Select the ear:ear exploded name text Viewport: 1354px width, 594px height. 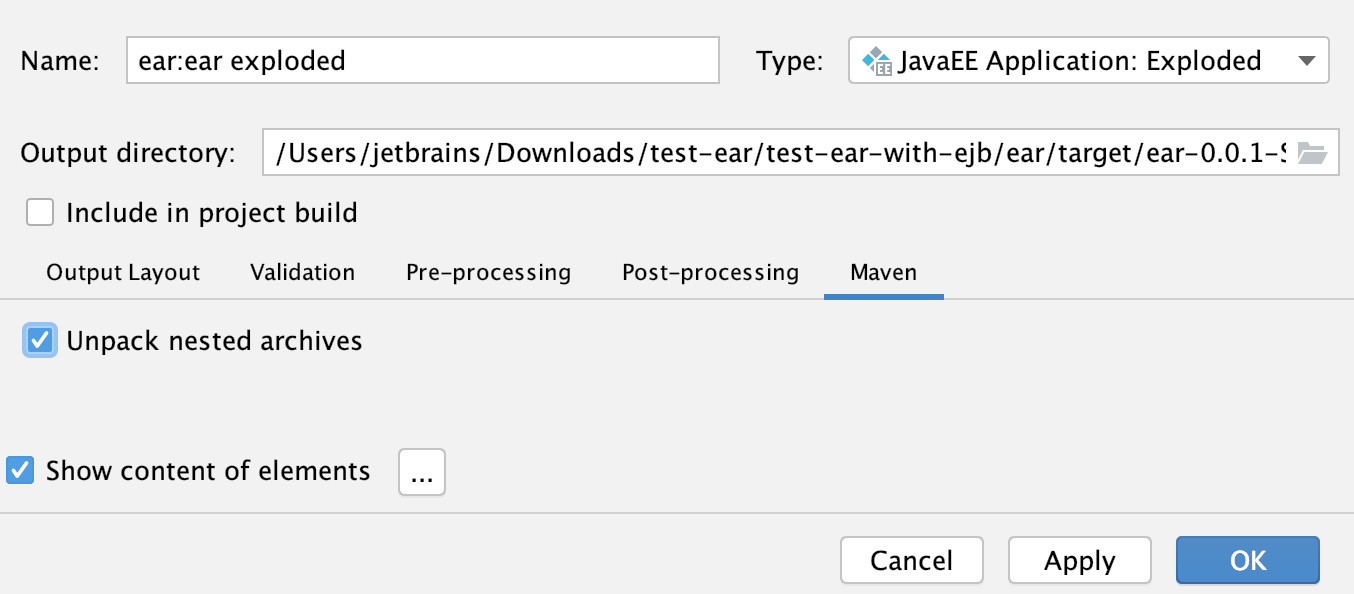pos(240,60)
